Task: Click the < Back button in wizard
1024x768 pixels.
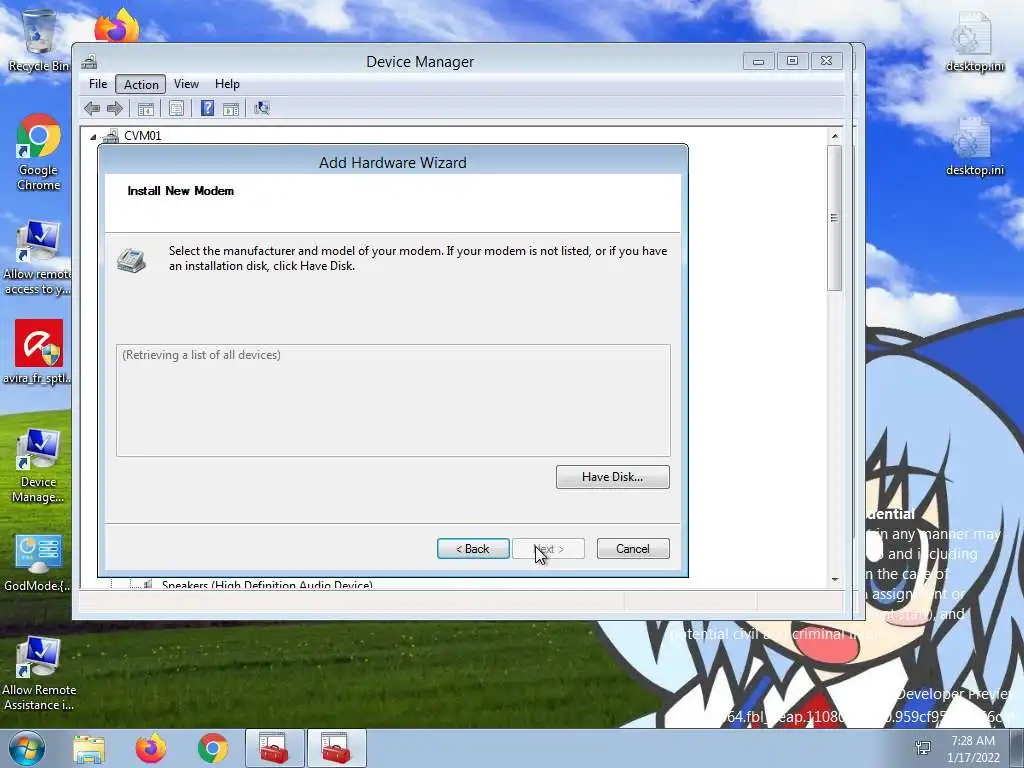Action: coord(473,549)
